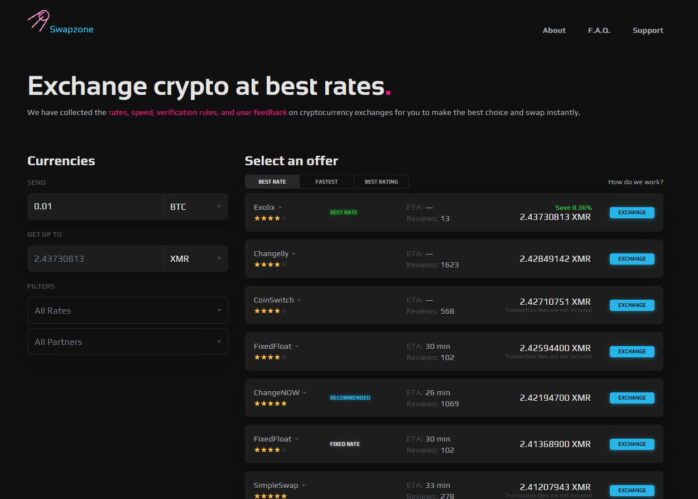Click ChangeNOW five-star rating
This screenshot has height=499, width=698.
click(x=270, y=403)
